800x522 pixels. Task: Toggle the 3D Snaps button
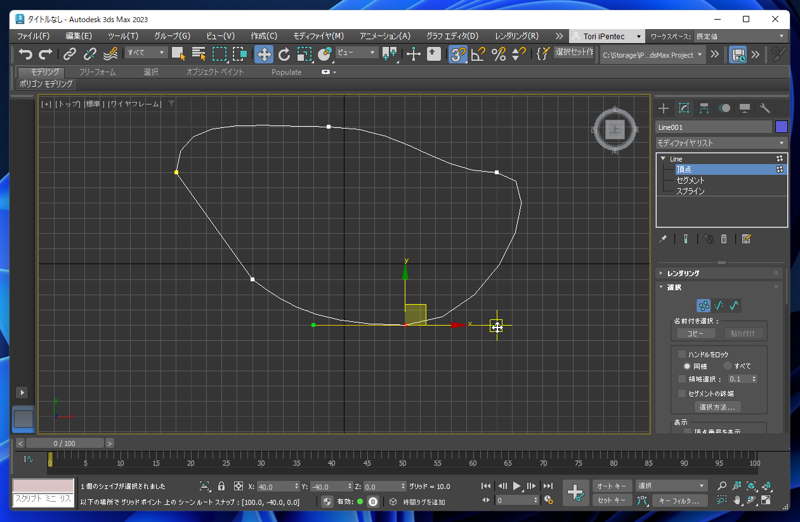[x=458, y=54]
